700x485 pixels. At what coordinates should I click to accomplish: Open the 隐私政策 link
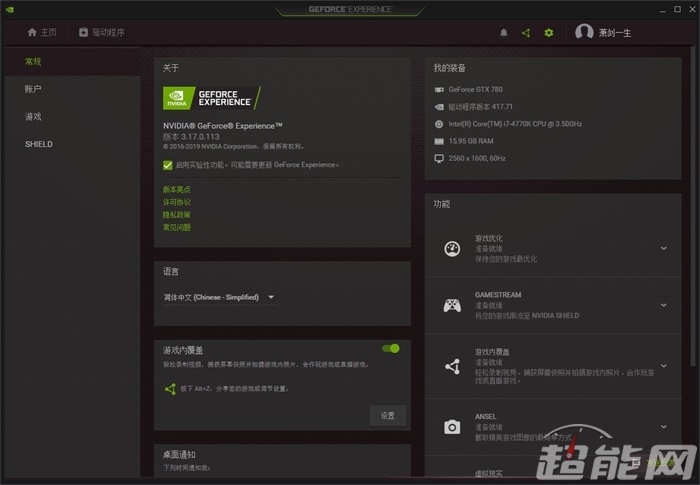[177, 215]
